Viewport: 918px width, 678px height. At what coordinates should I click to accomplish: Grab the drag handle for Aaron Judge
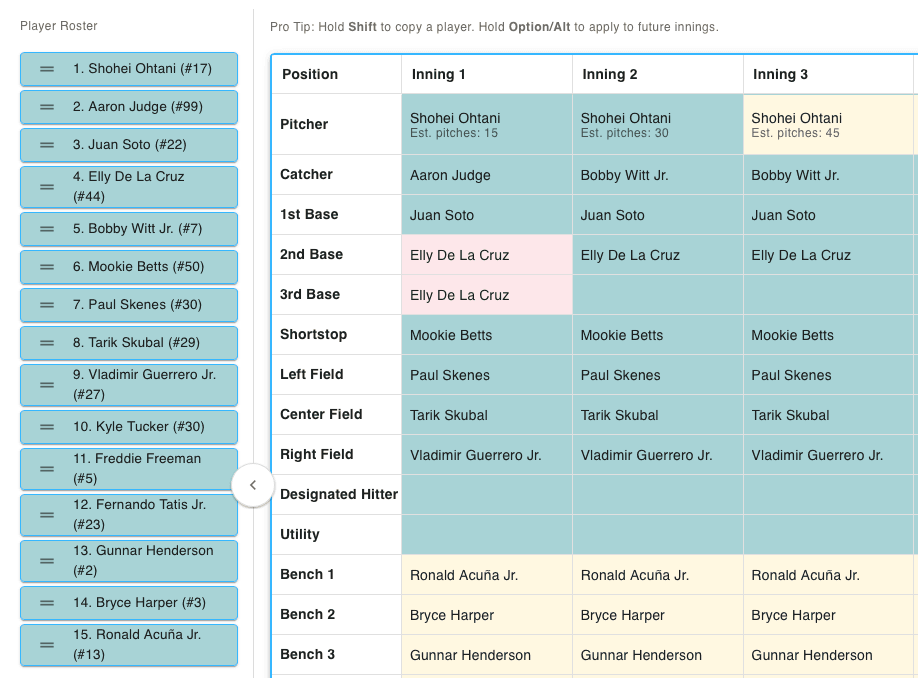click(x=46, y=107)
